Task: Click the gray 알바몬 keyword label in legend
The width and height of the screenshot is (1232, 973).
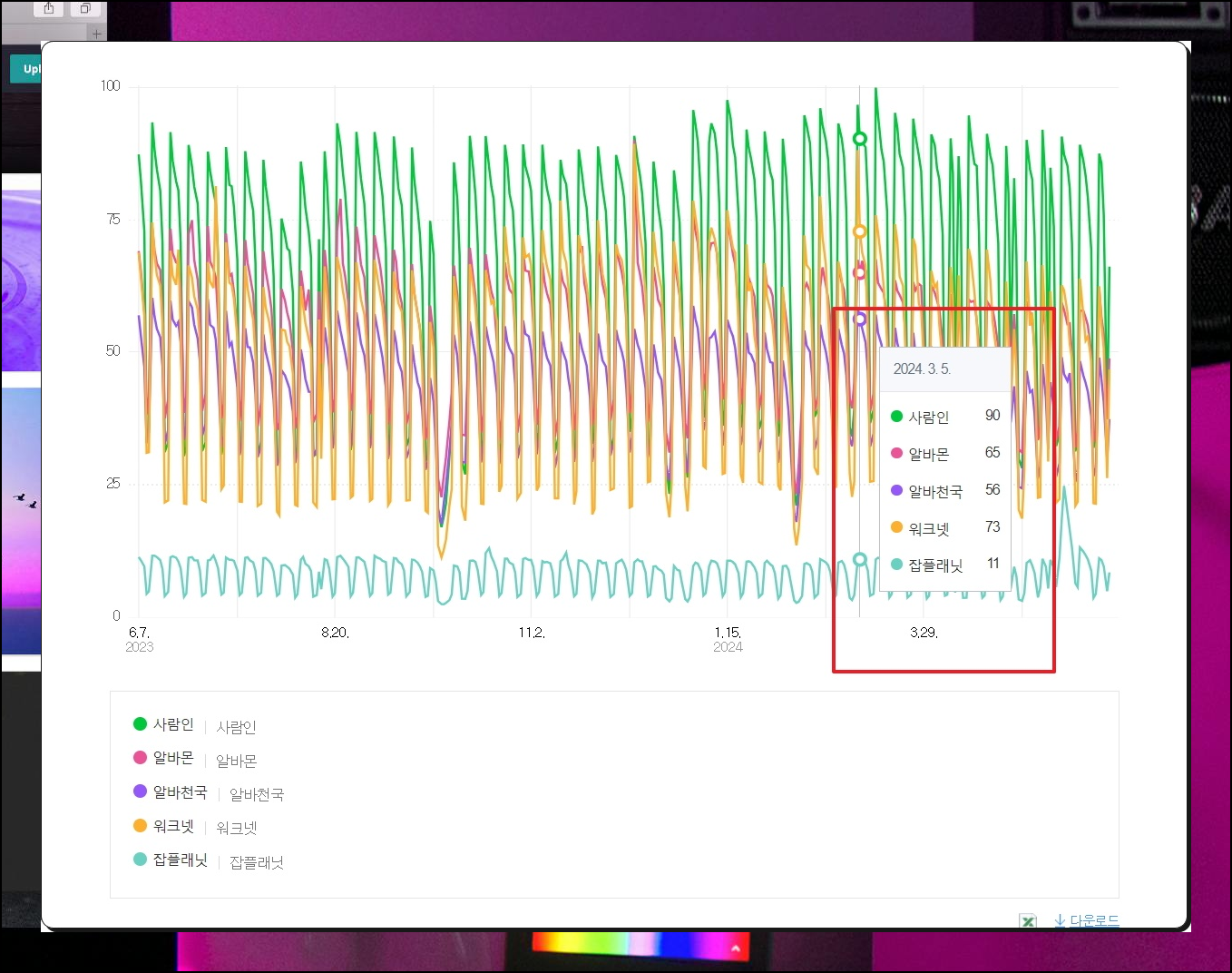Action: point(236,761)
